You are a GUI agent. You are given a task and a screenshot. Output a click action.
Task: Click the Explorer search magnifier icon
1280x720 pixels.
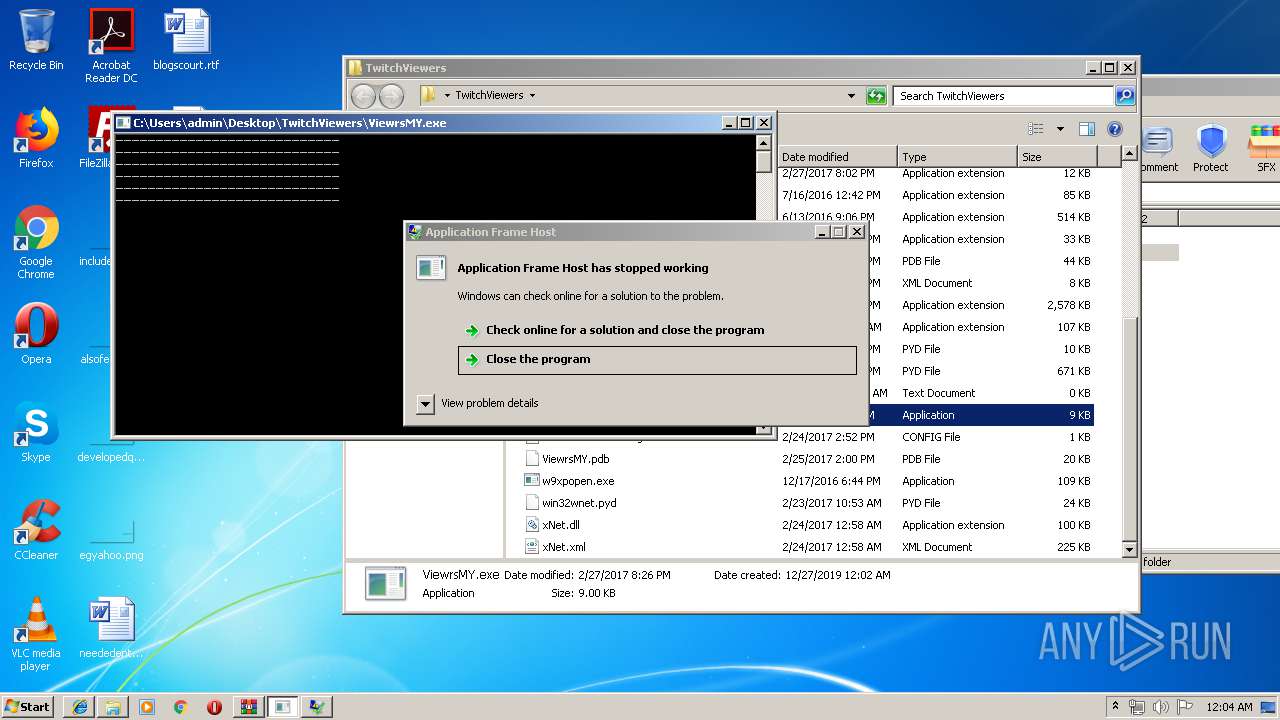[1125, 96]
